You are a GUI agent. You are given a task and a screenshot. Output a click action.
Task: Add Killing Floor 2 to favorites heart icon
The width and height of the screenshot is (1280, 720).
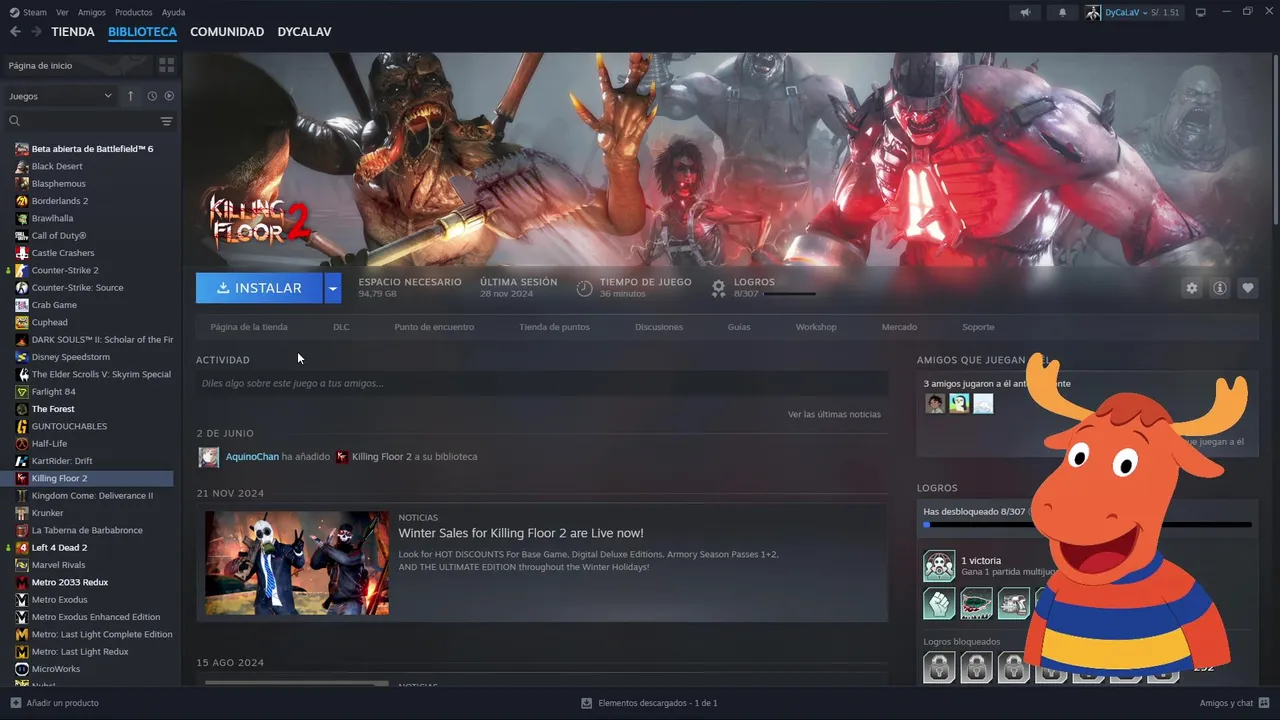click(x=1248, y=288)
